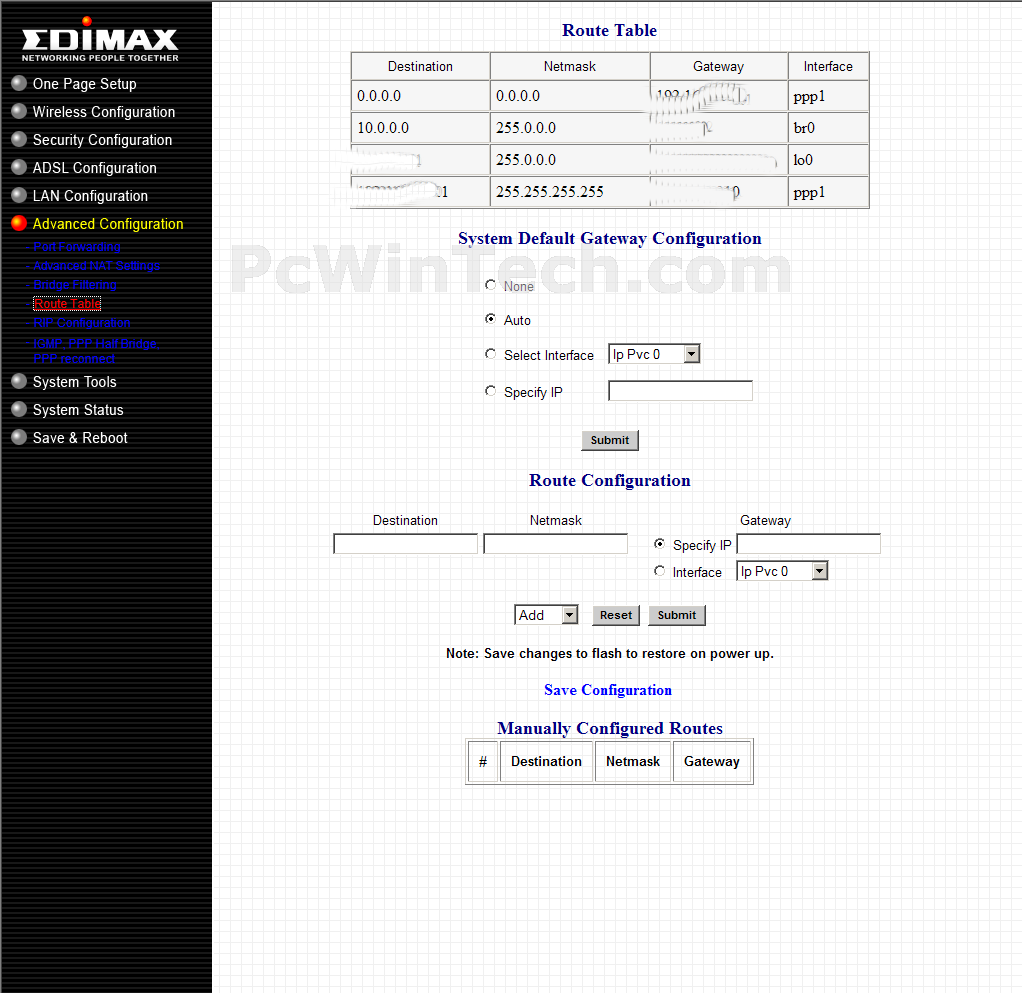The image size is (1022, 993).
Task: Click the bullet icon beside Save & Reboot
Action: (x=19, y=437)
